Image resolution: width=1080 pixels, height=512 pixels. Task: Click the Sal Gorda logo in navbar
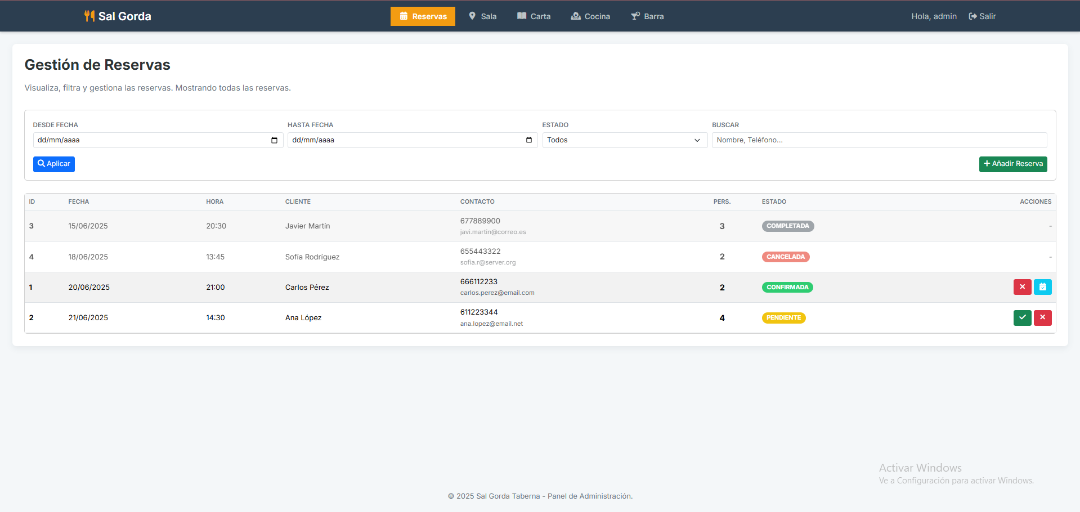[x=118, y=16]
